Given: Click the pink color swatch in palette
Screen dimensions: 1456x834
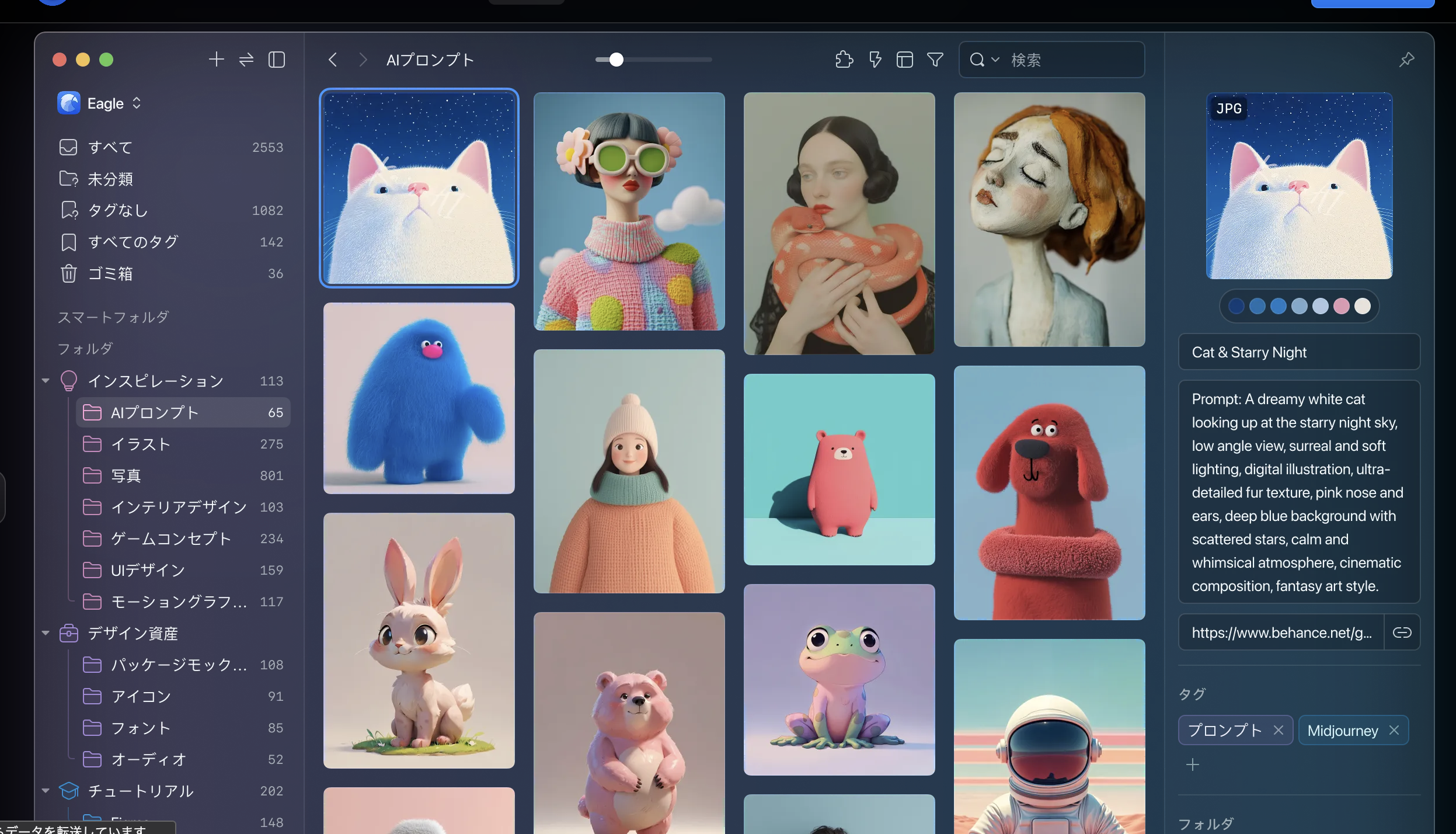Looking at the screenshot, I should coord(1342,306).
